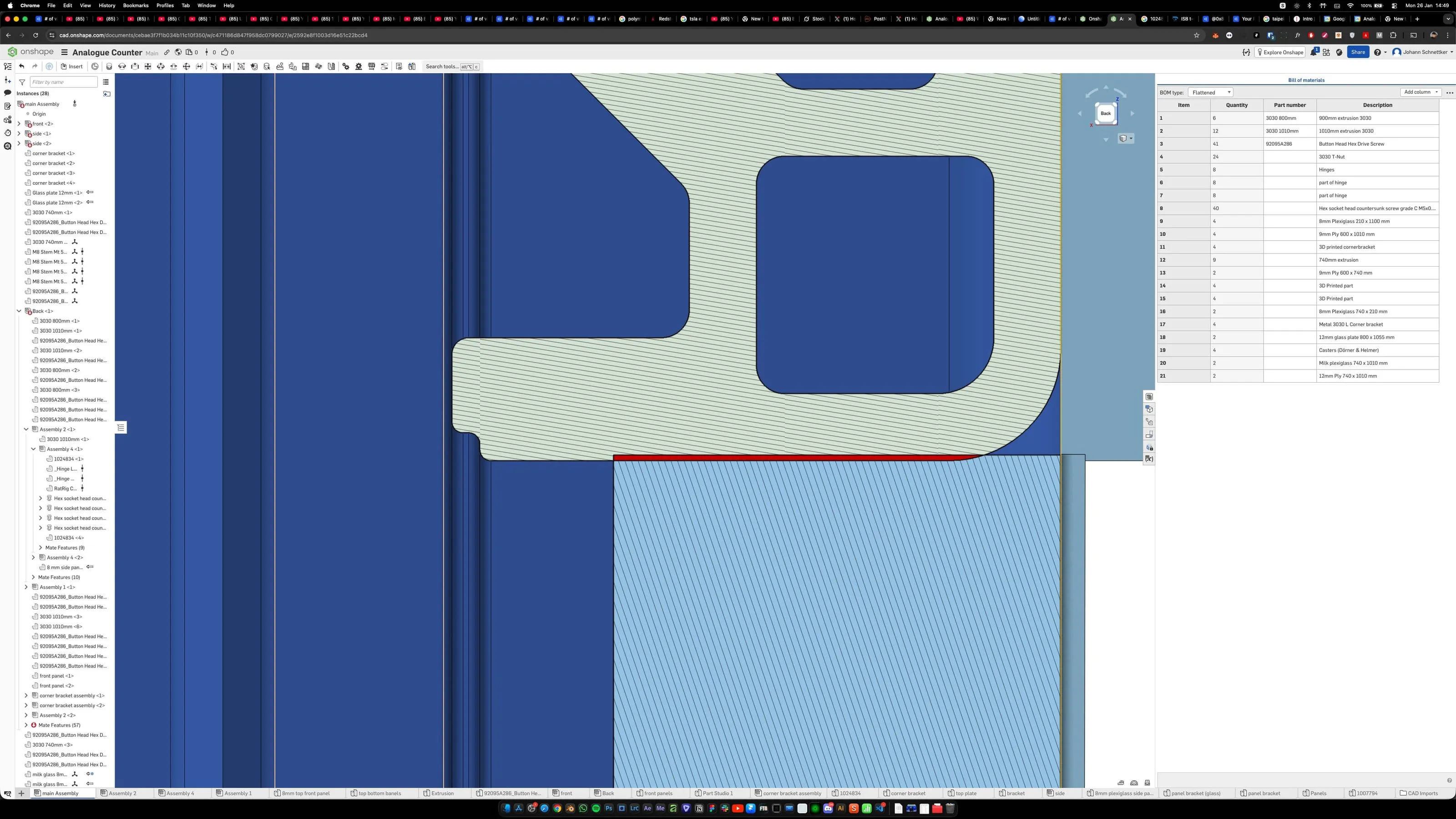1456x819 pixels.
Task: Select the Revolute mate tool
Action: coord(122,66)
